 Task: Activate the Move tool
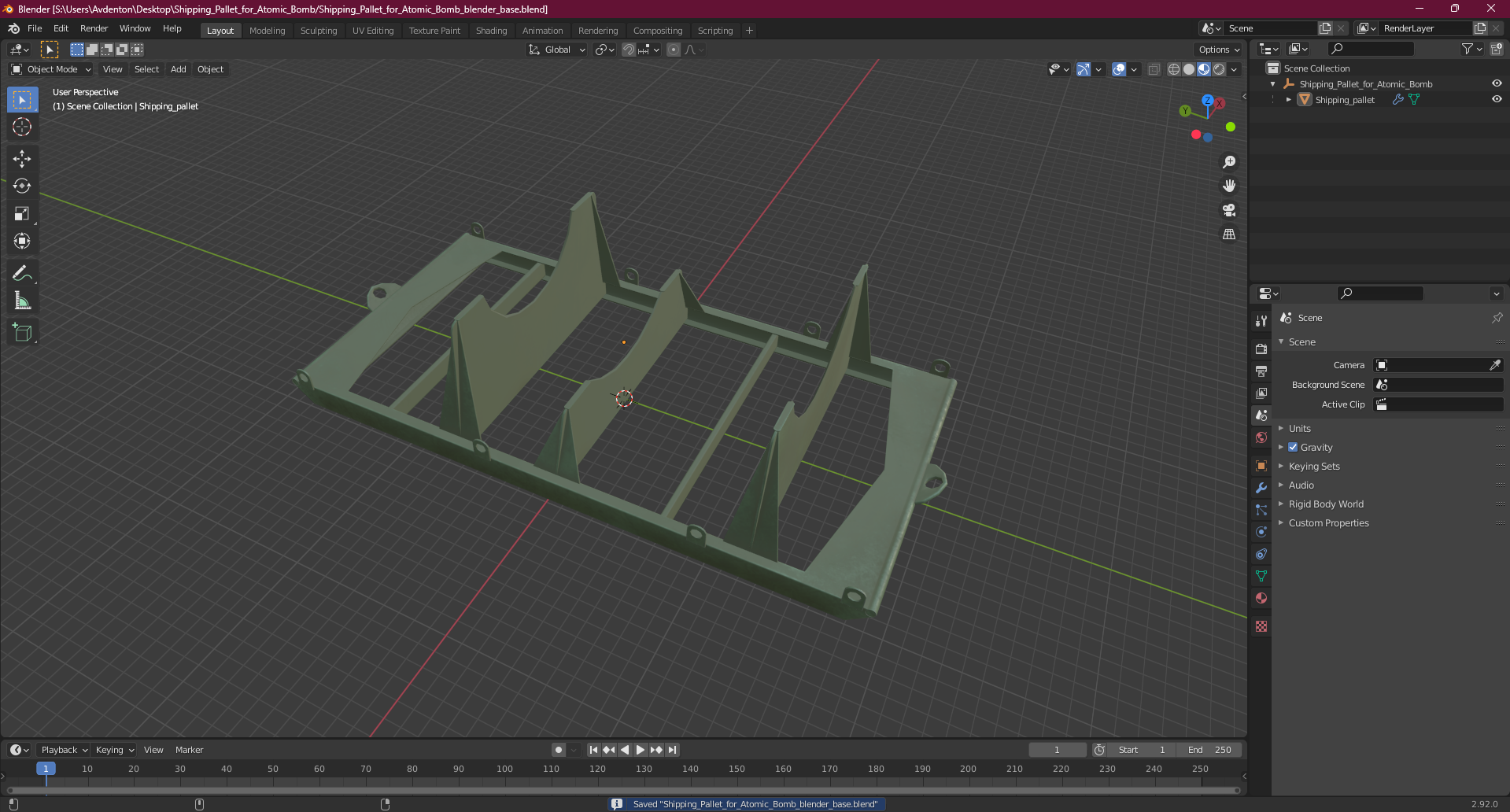22,159
